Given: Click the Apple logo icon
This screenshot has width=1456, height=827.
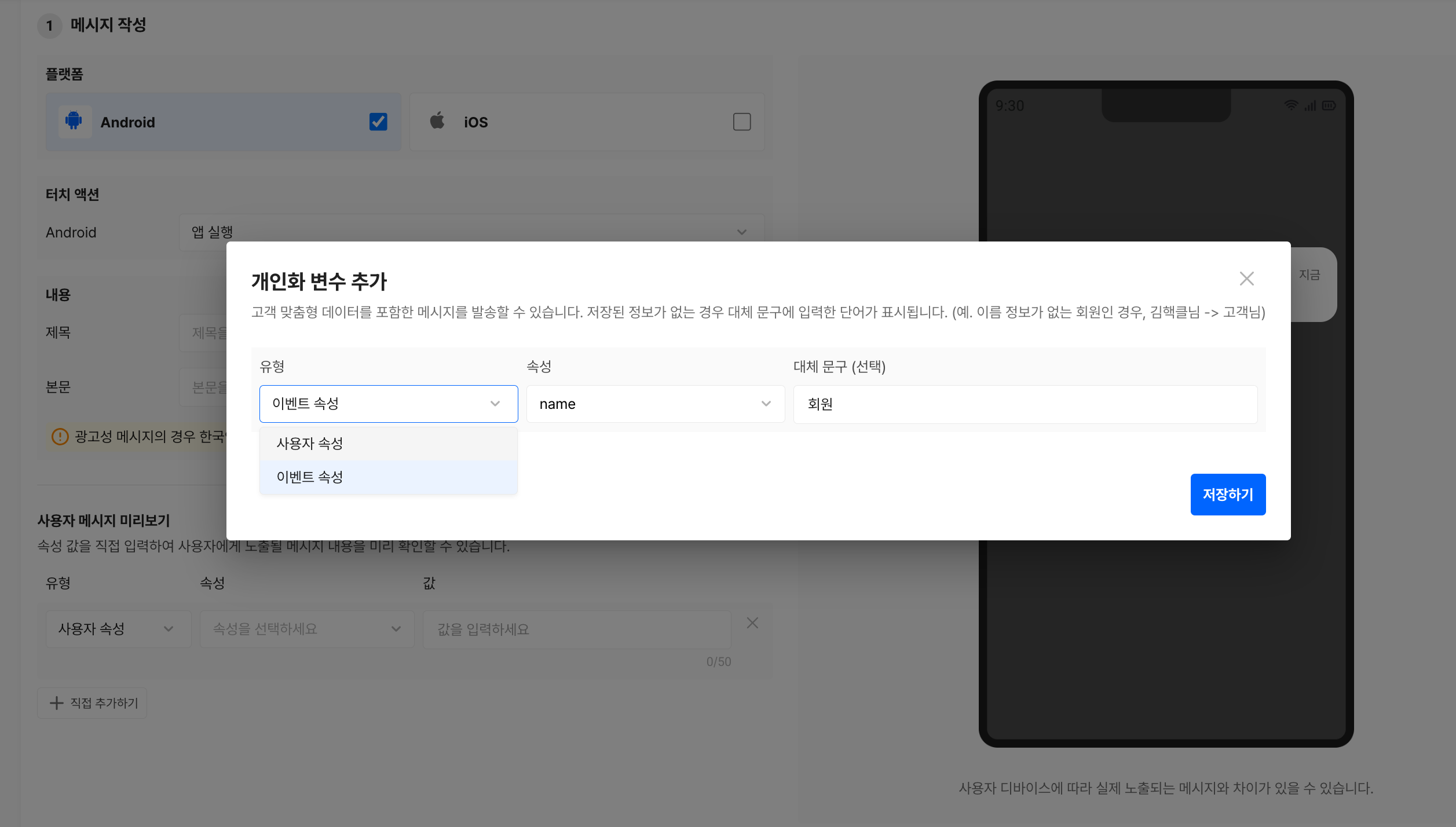Looking at the screenshot, I should coord(437,120).
